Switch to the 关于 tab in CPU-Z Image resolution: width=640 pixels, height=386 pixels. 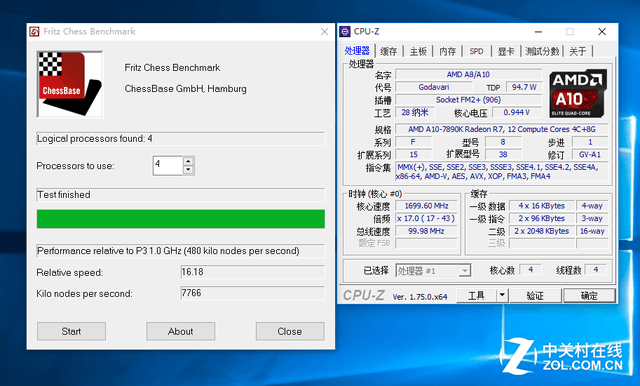(x=578, y=51)
